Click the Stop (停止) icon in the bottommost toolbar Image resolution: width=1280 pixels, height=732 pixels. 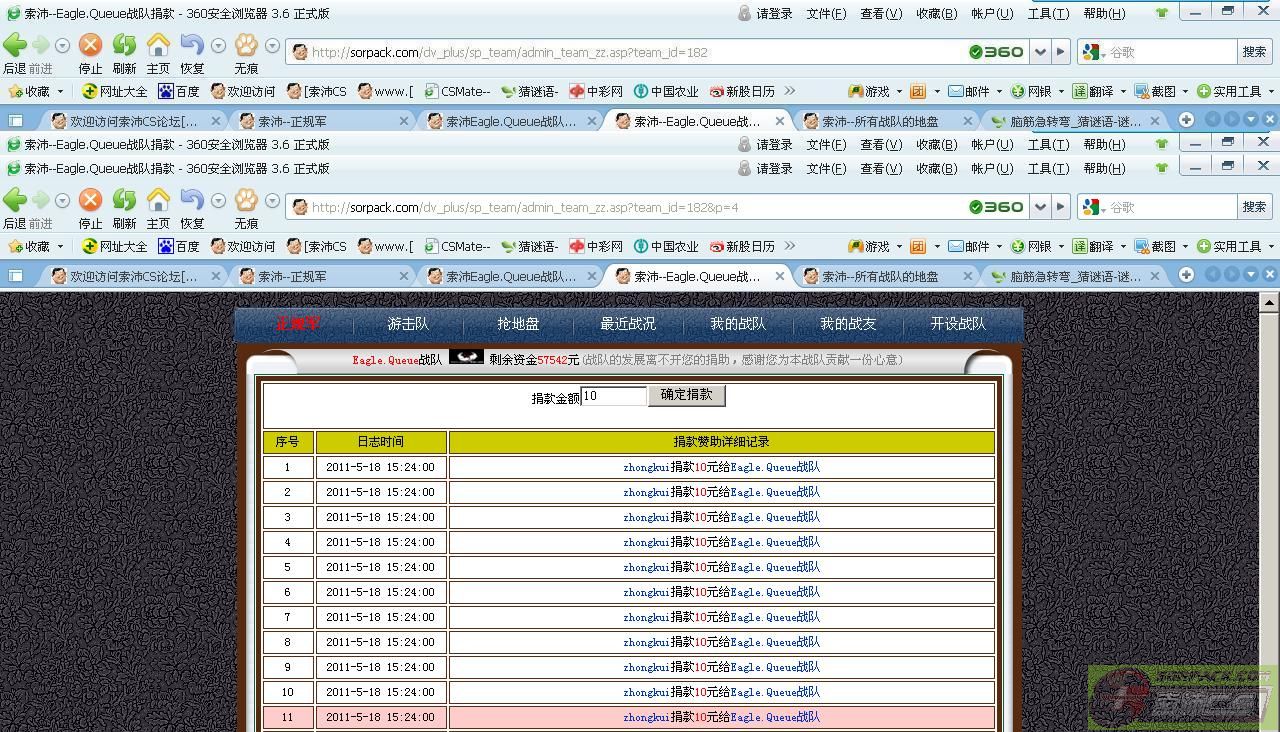(x=90, y=201)
